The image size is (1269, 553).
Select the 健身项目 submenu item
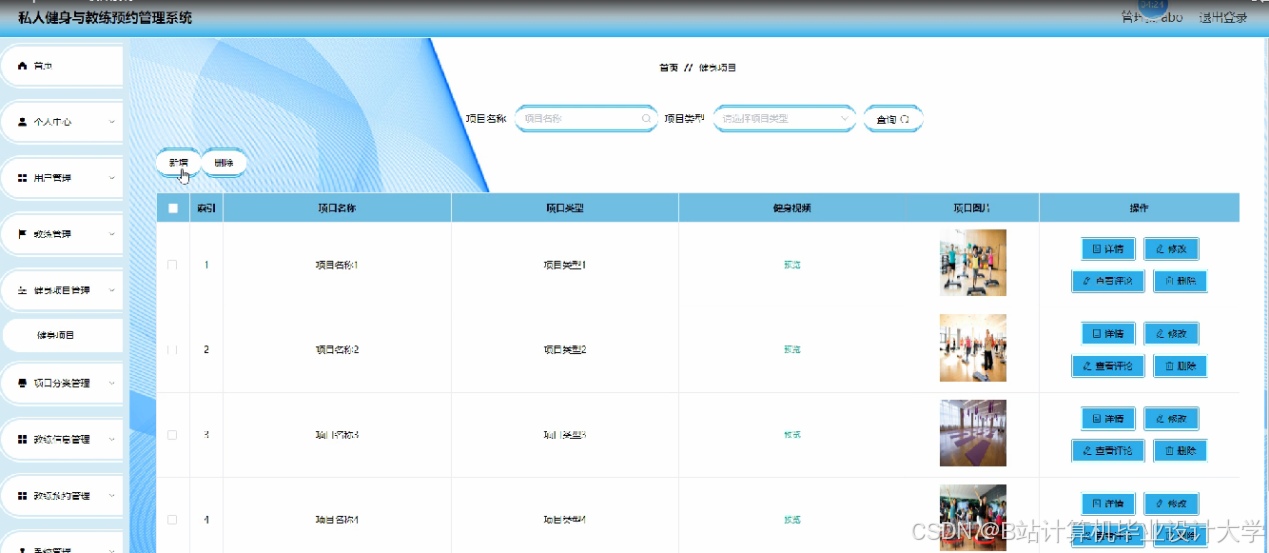click(62, 336)
